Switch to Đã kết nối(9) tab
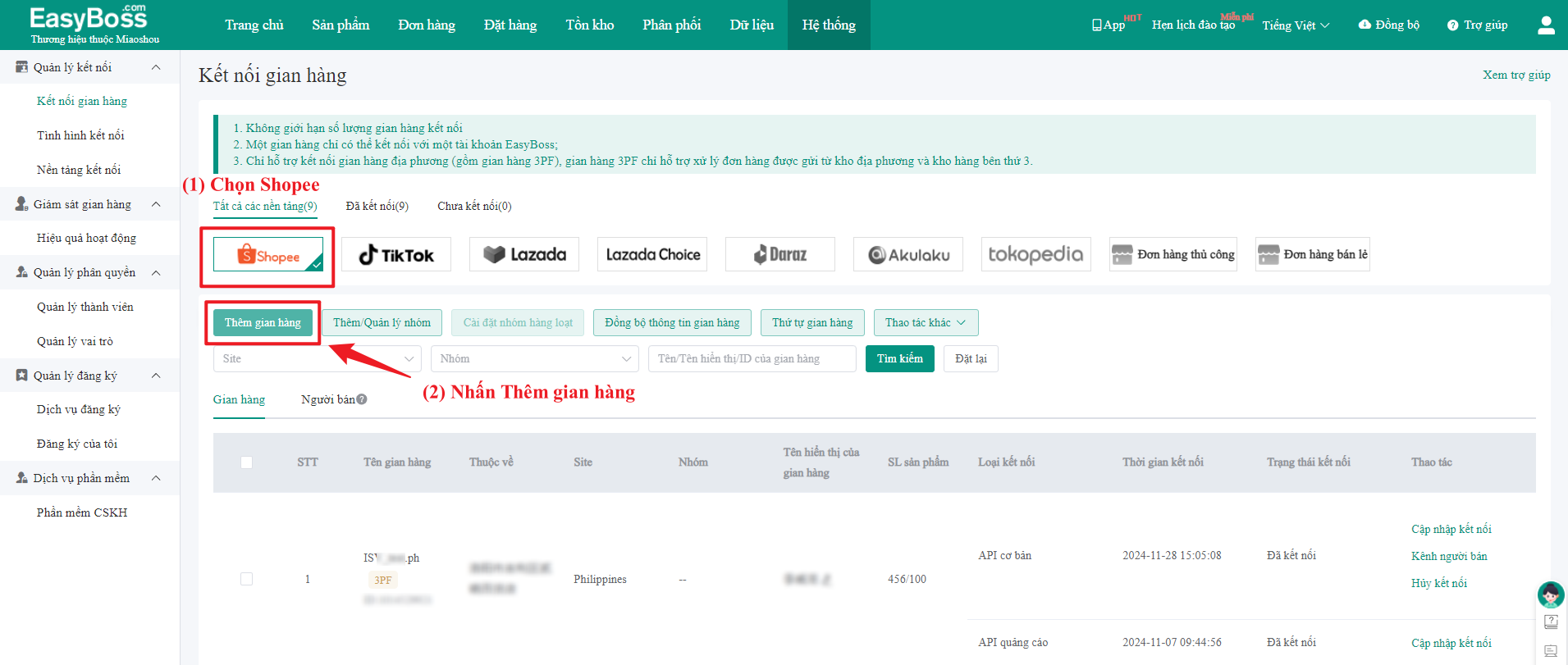The image size is (1568, 665). coord(377,206)
